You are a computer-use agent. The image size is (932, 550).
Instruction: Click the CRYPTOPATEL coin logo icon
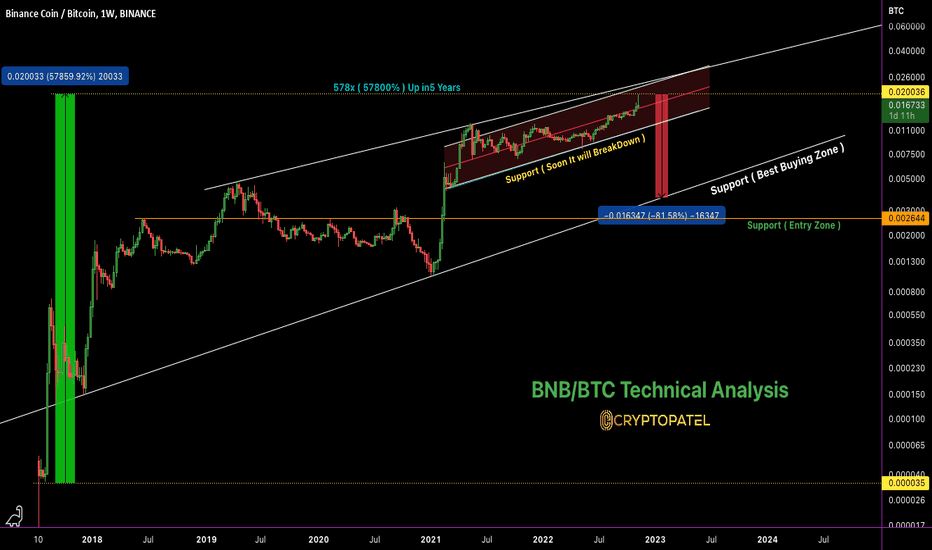click(x=606, y=420)
